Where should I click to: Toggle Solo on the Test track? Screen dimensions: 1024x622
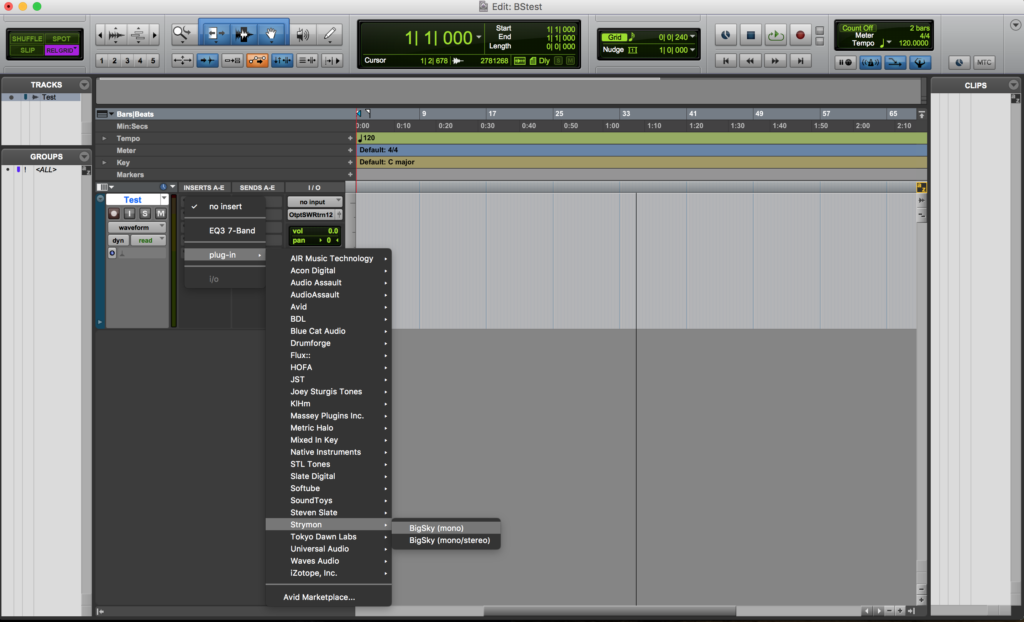(144, 214)
